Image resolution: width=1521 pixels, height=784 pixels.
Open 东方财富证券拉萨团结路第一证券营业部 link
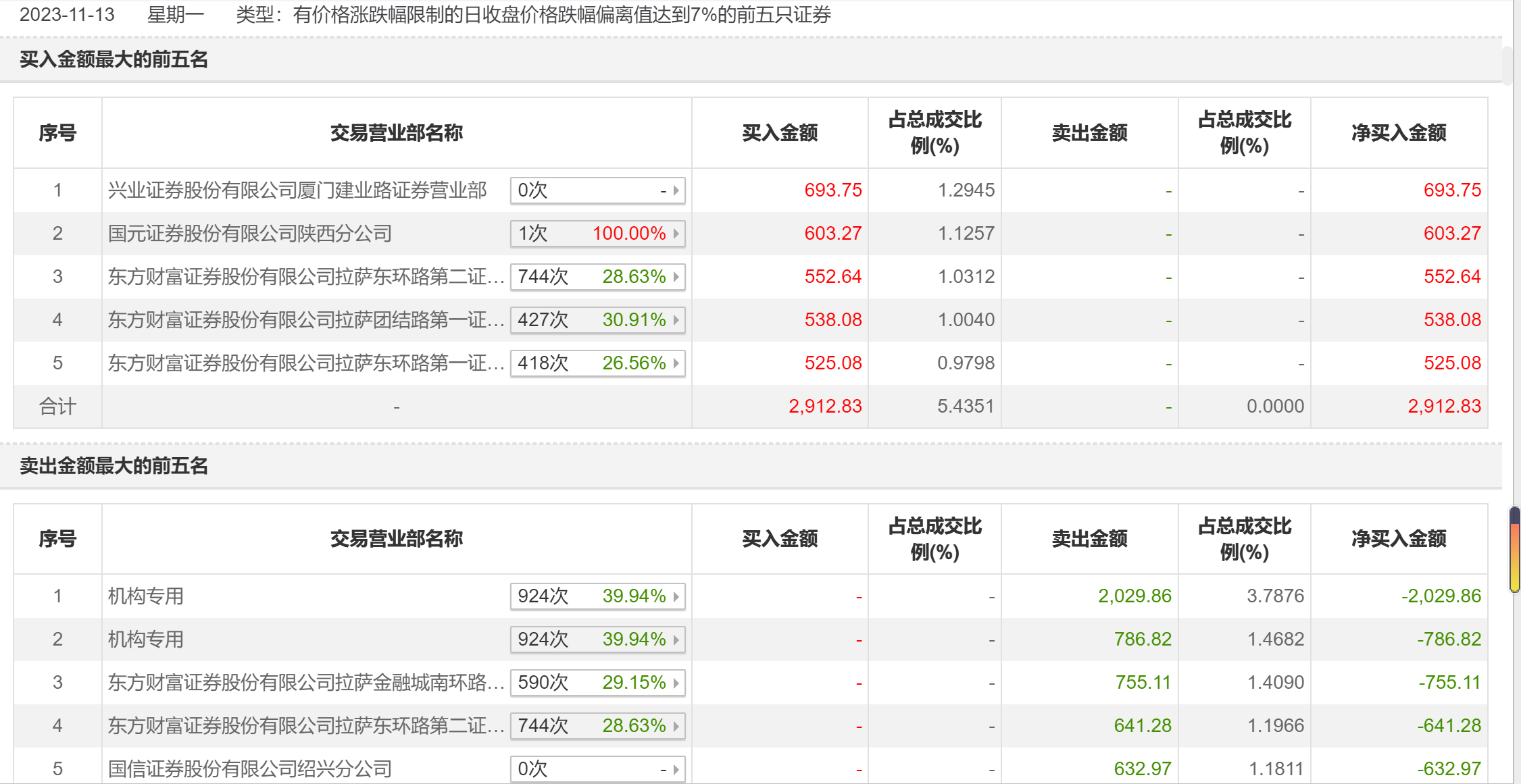tap(305, 320)
